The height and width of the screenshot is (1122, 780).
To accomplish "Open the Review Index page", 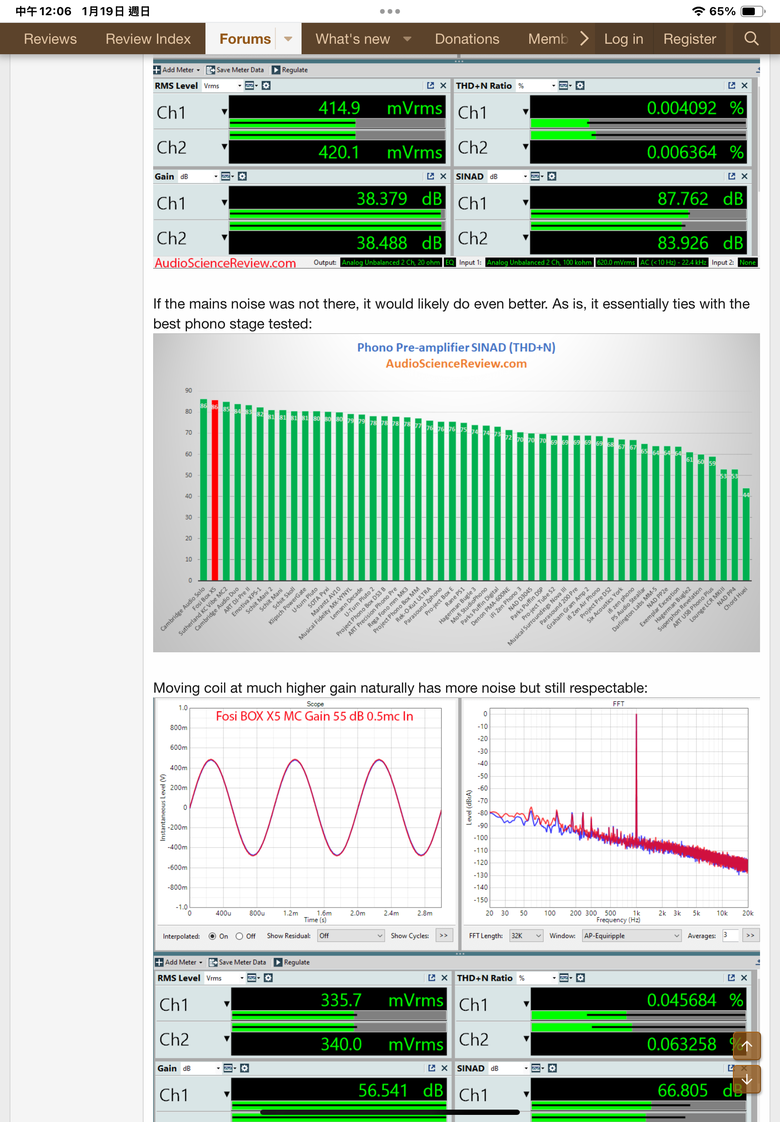I will [148, 39].
